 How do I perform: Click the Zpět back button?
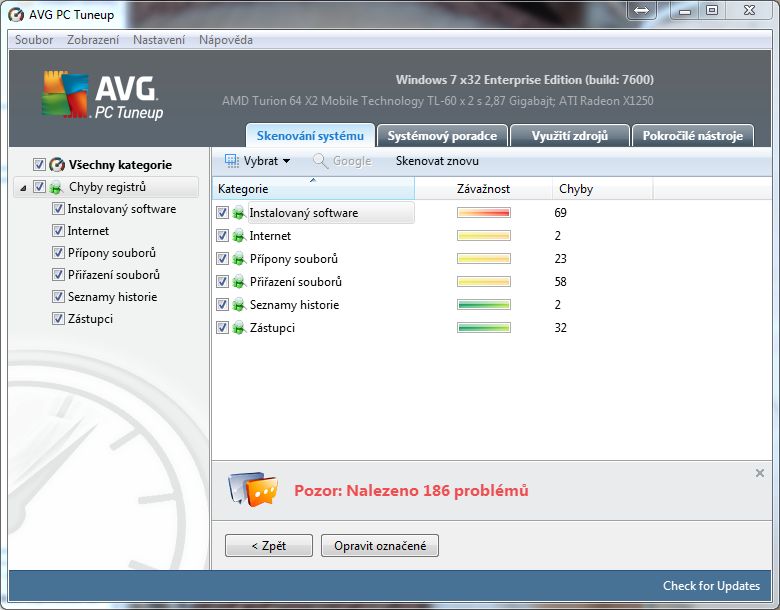coord(269,545)
